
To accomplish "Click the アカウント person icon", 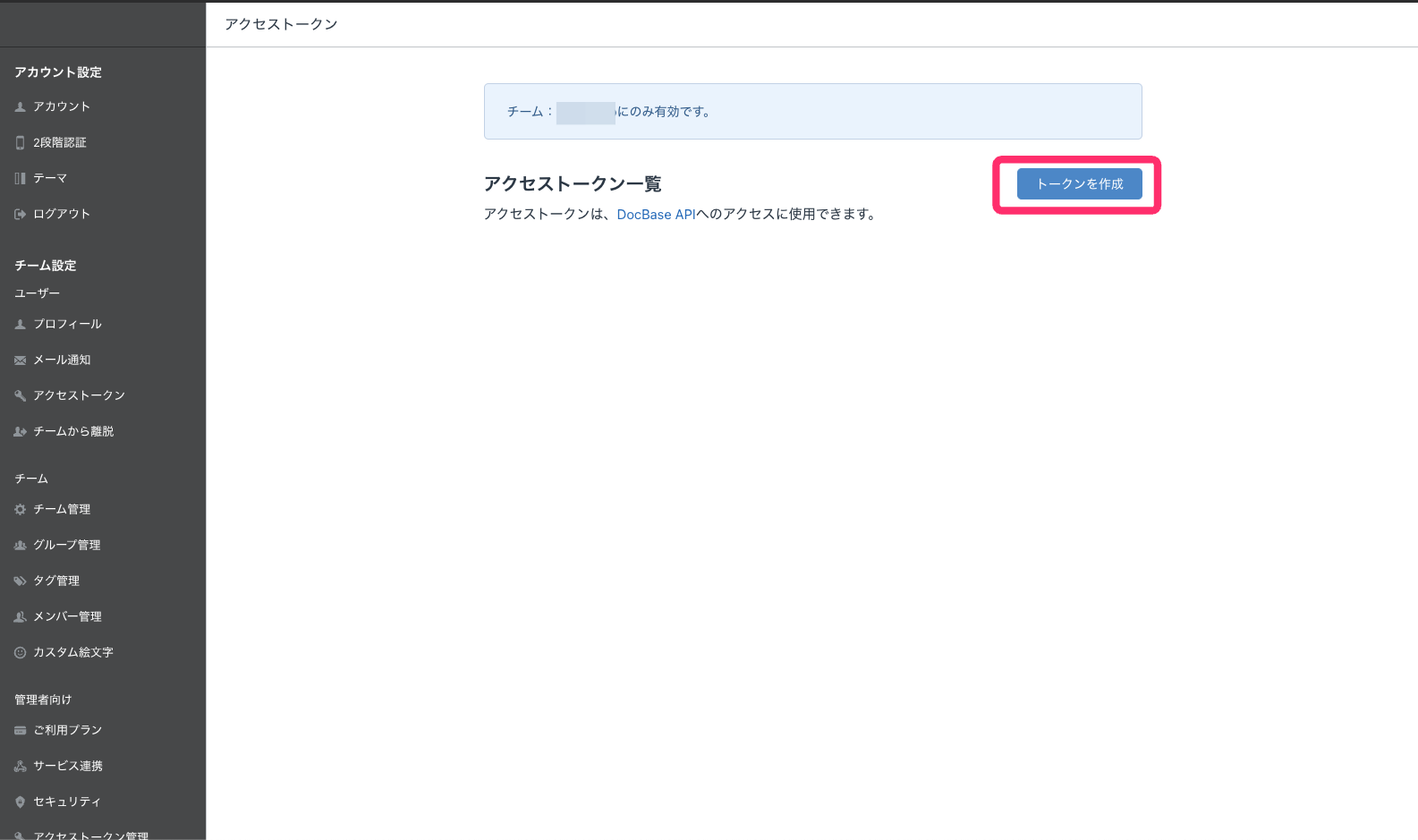I will [20, 106].
